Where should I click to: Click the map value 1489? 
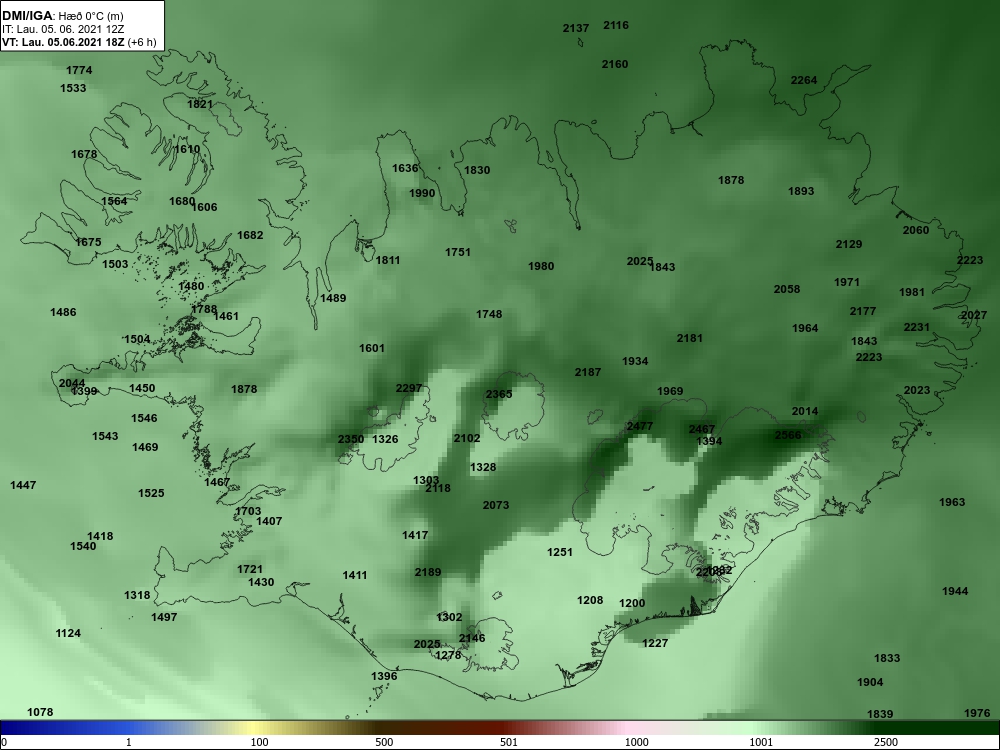click(x=333, y=298)
